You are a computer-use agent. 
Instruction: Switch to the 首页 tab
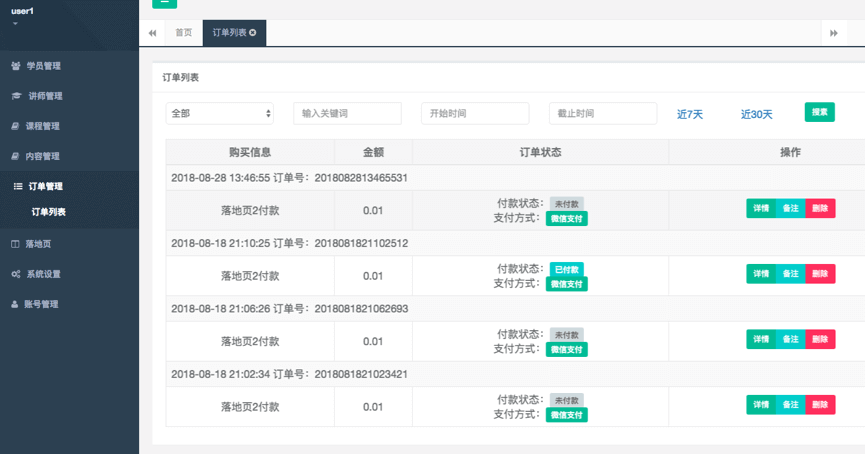pyautogui.click(x=183, y=33)
